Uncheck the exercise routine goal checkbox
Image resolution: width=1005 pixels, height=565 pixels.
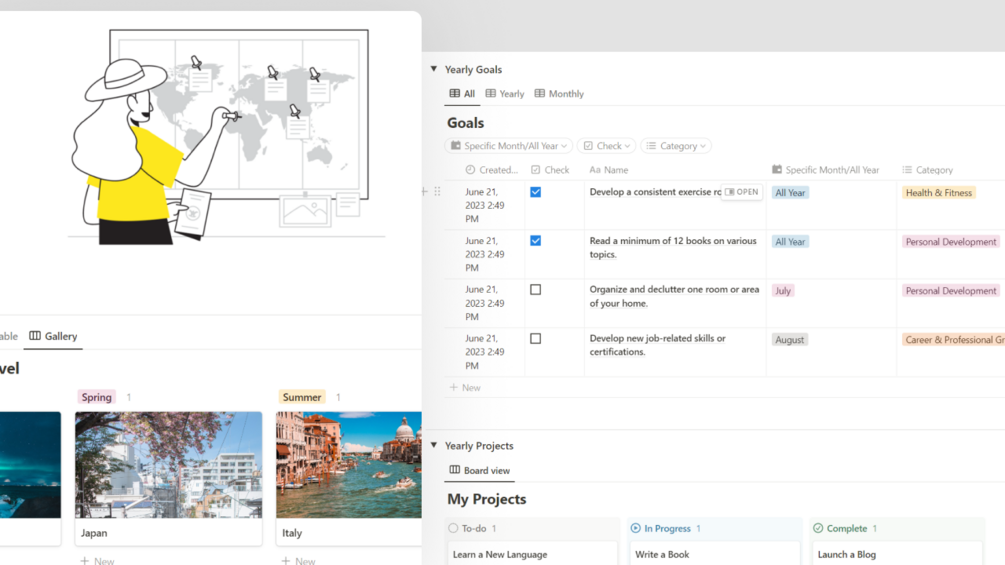pyautogui.click(x=535, y=192)
